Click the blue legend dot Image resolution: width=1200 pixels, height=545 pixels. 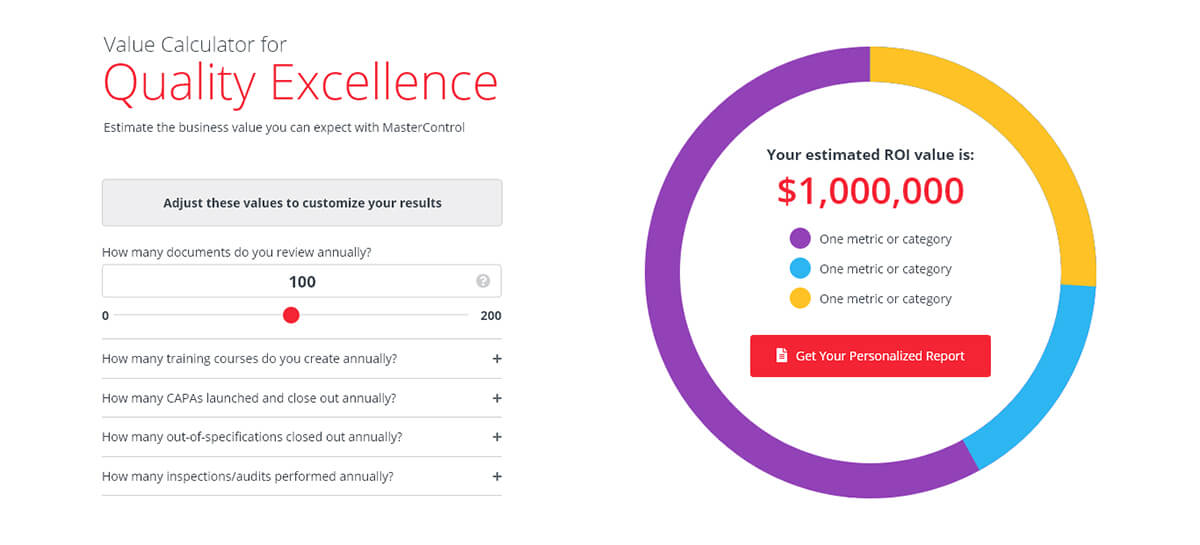coord(800,268)
